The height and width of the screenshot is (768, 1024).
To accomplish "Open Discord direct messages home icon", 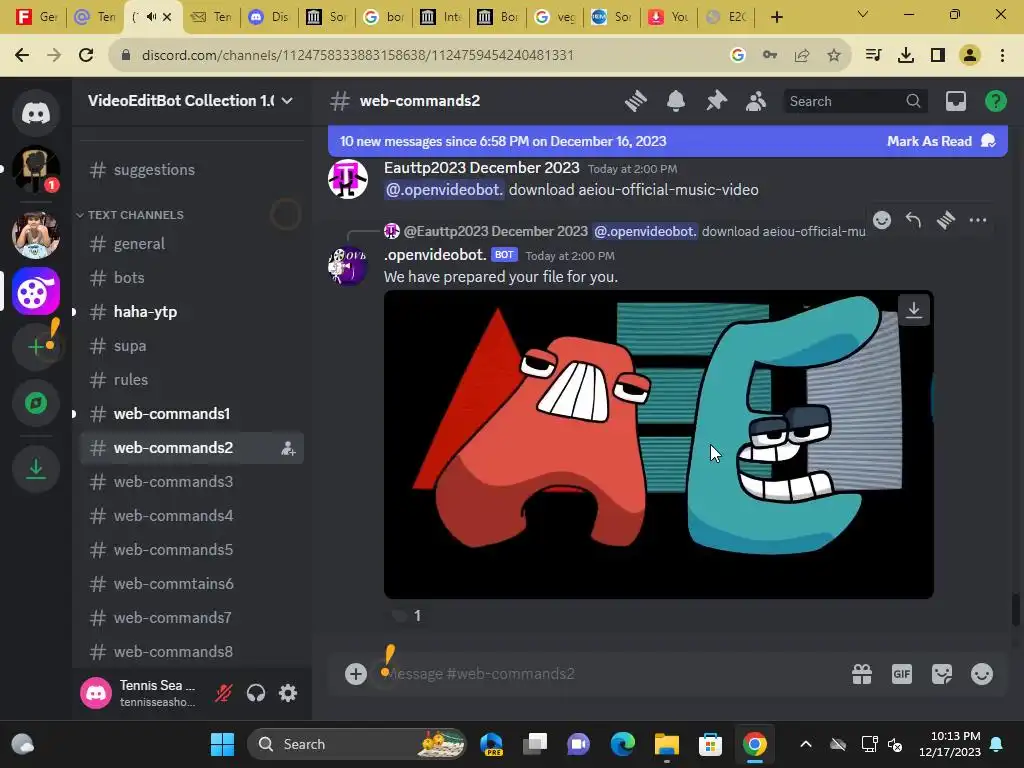I will pyautogui.click(x=36, y=113).
